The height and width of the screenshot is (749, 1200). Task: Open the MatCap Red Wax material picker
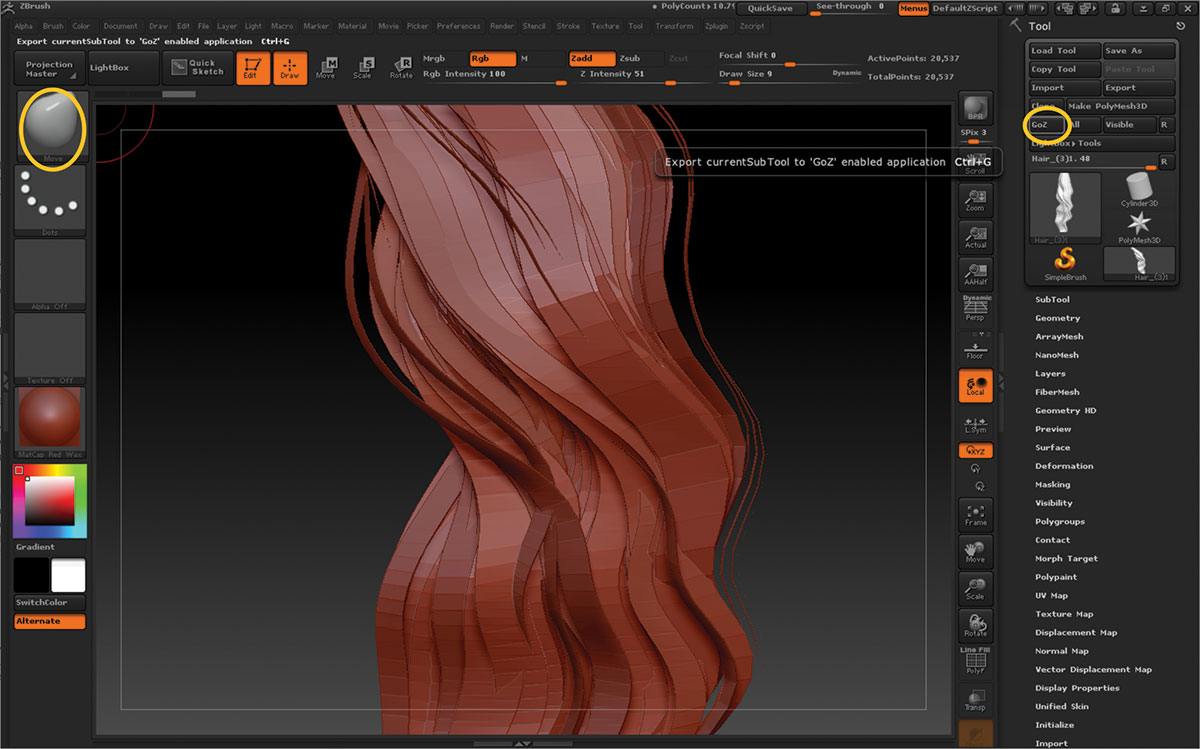[x=51, y=423]
